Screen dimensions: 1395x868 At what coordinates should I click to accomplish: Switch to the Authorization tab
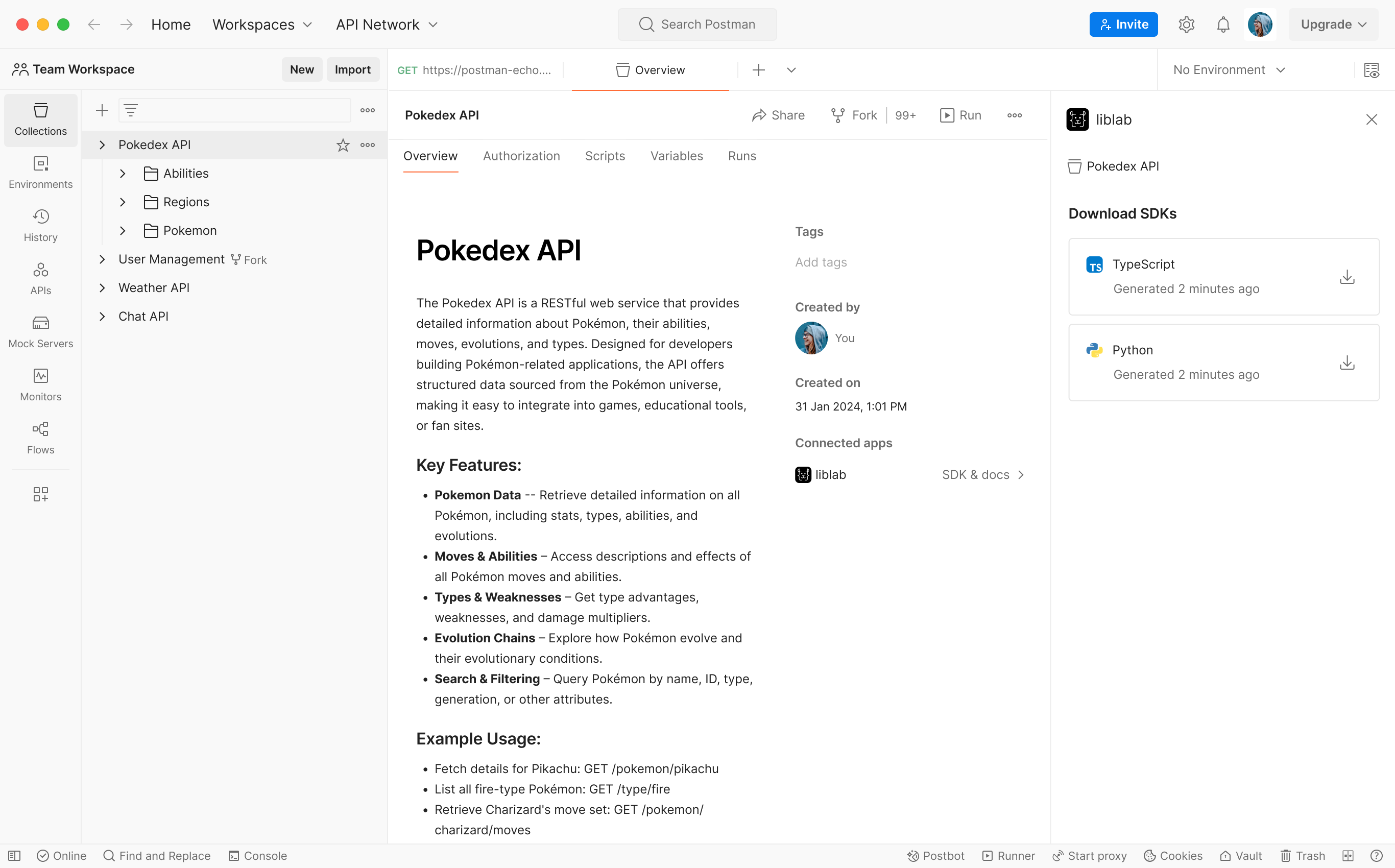521,156
